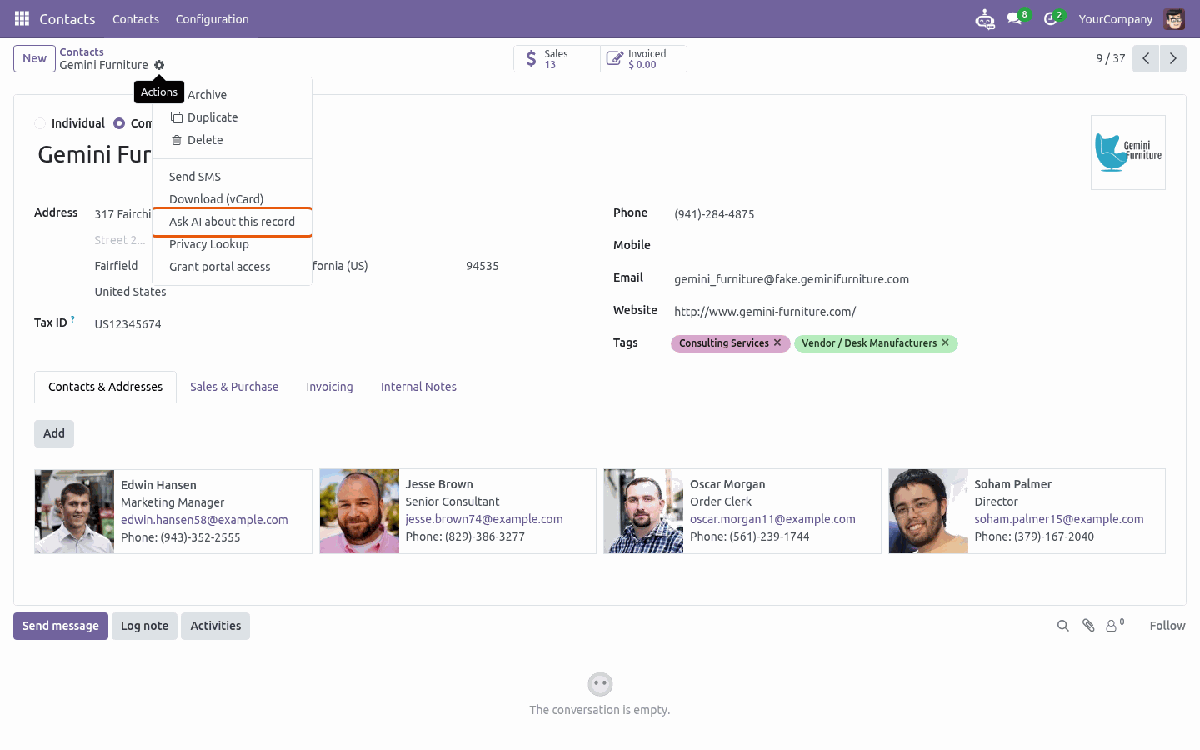Click the empty Mobile field
The image size is (1200, 750).
pyautogui.click(x=918, y=246)
